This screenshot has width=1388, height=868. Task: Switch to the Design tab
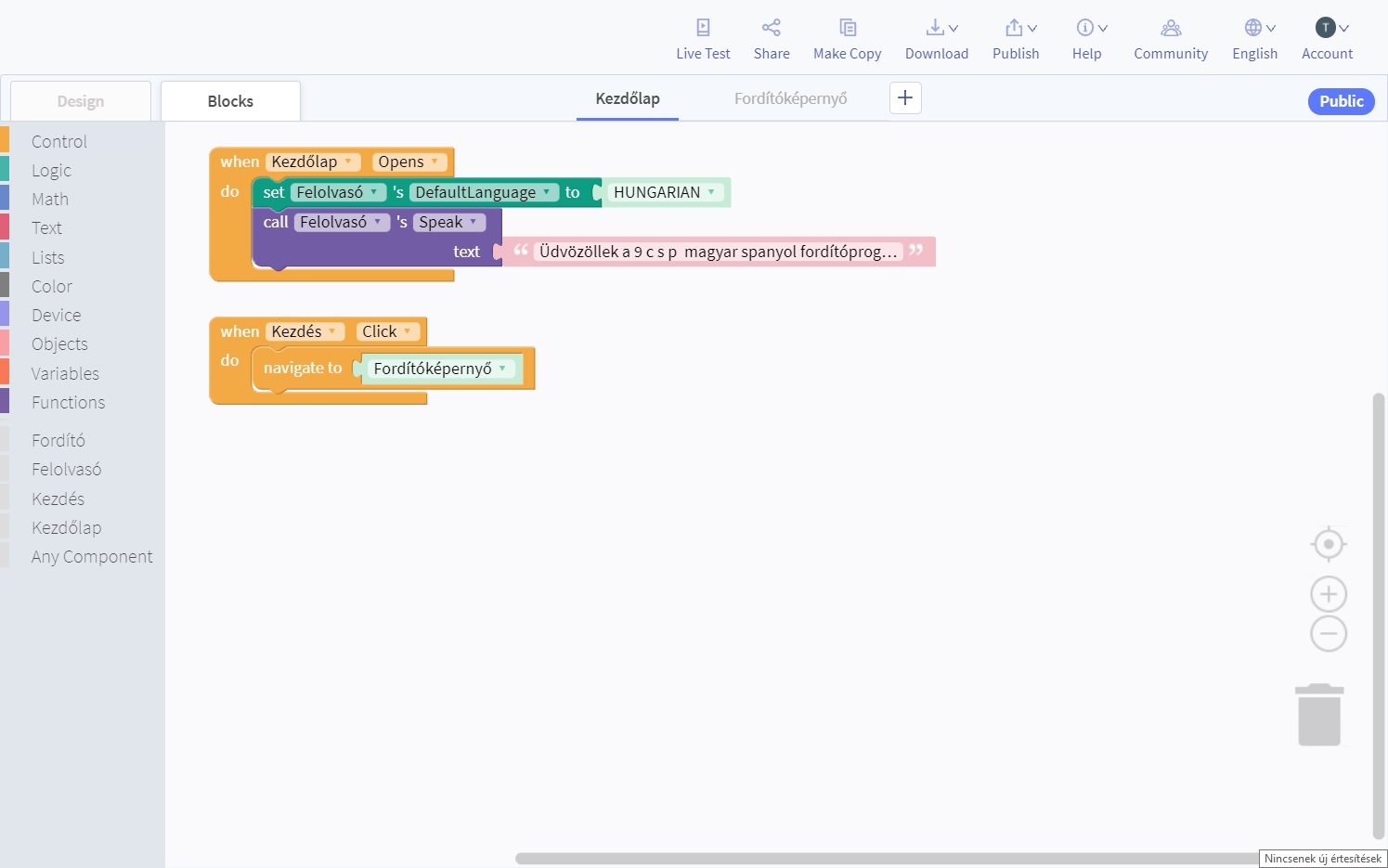pyautogui.click(x=81, y=101)
